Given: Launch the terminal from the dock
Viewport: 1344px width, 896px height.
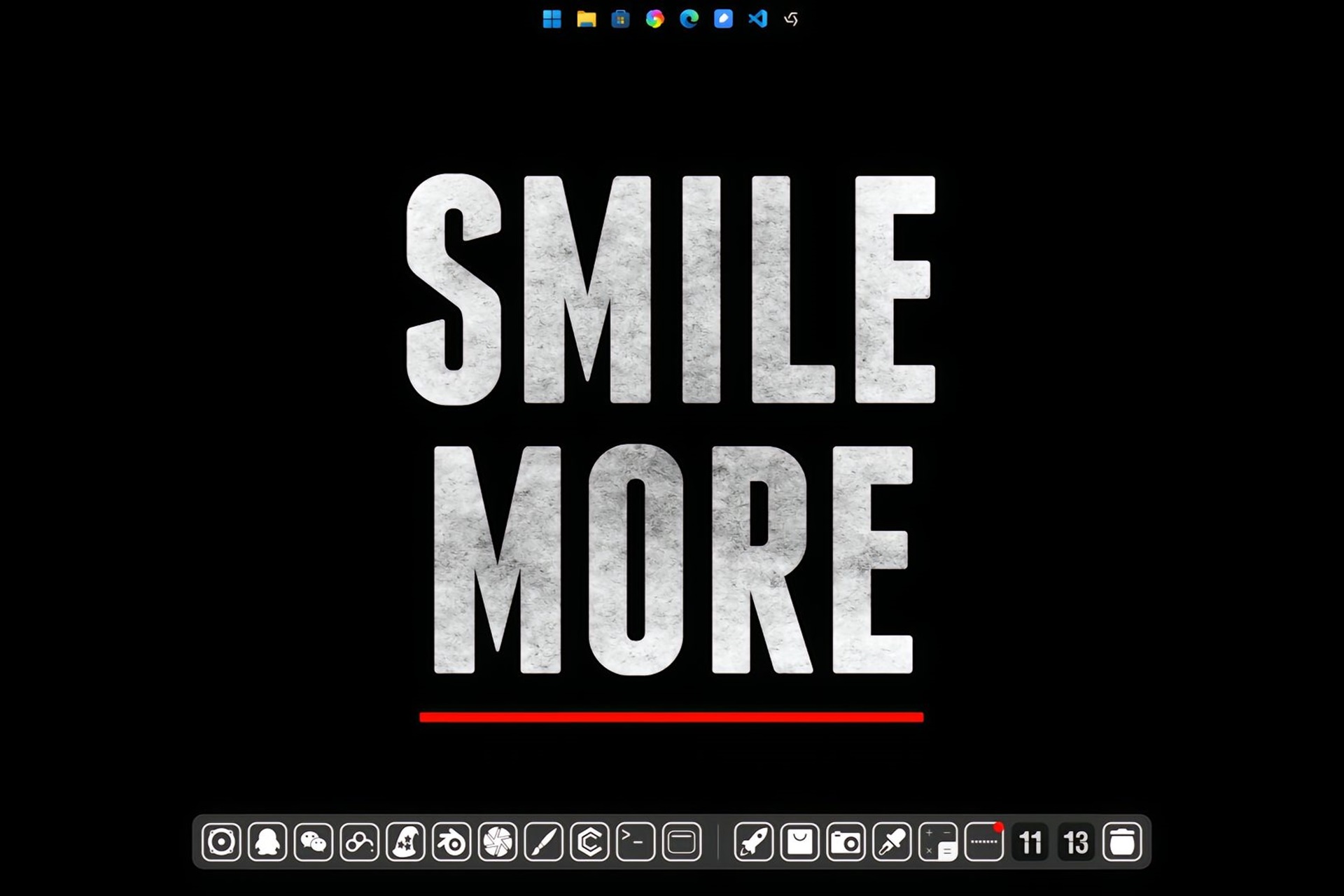Looking at the screenshot, I should coord(636,841).
